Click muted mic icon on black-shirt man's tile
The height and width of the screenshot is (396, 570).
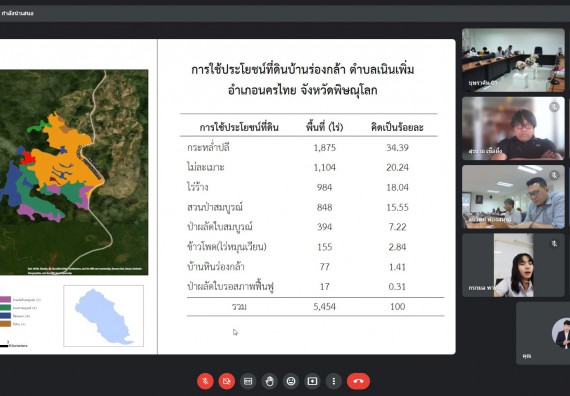click(x=554, y=107)
